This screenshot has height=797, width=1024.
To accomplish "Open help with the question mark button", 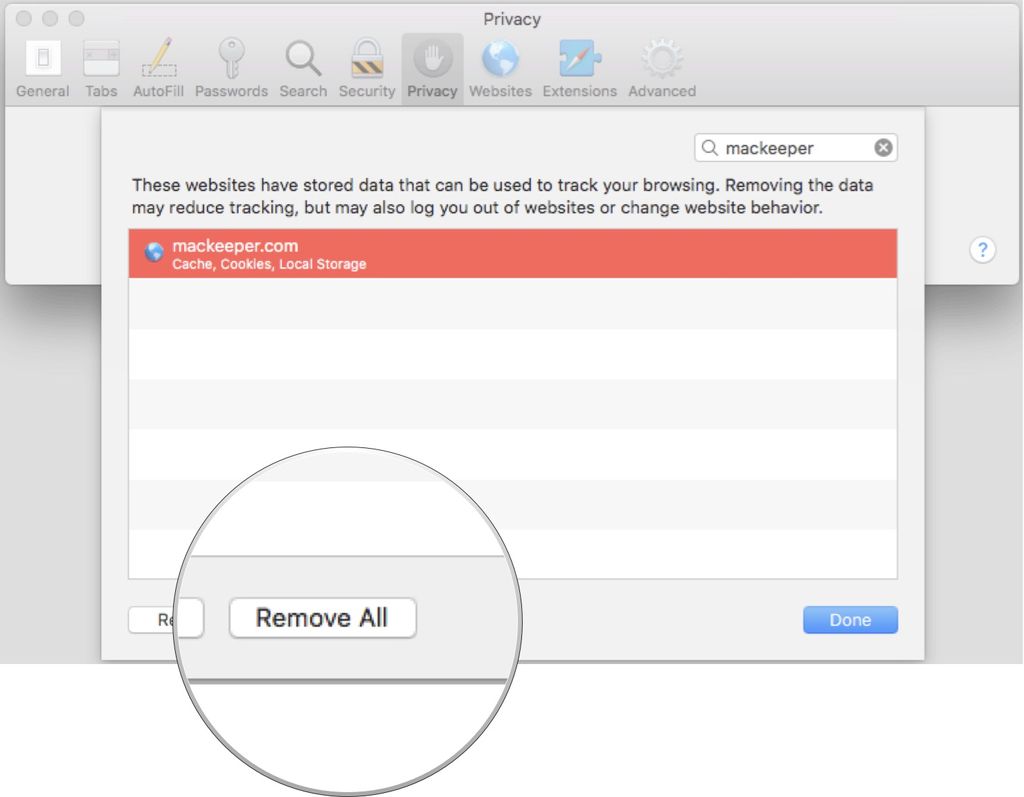I will [x=983, y=252].
